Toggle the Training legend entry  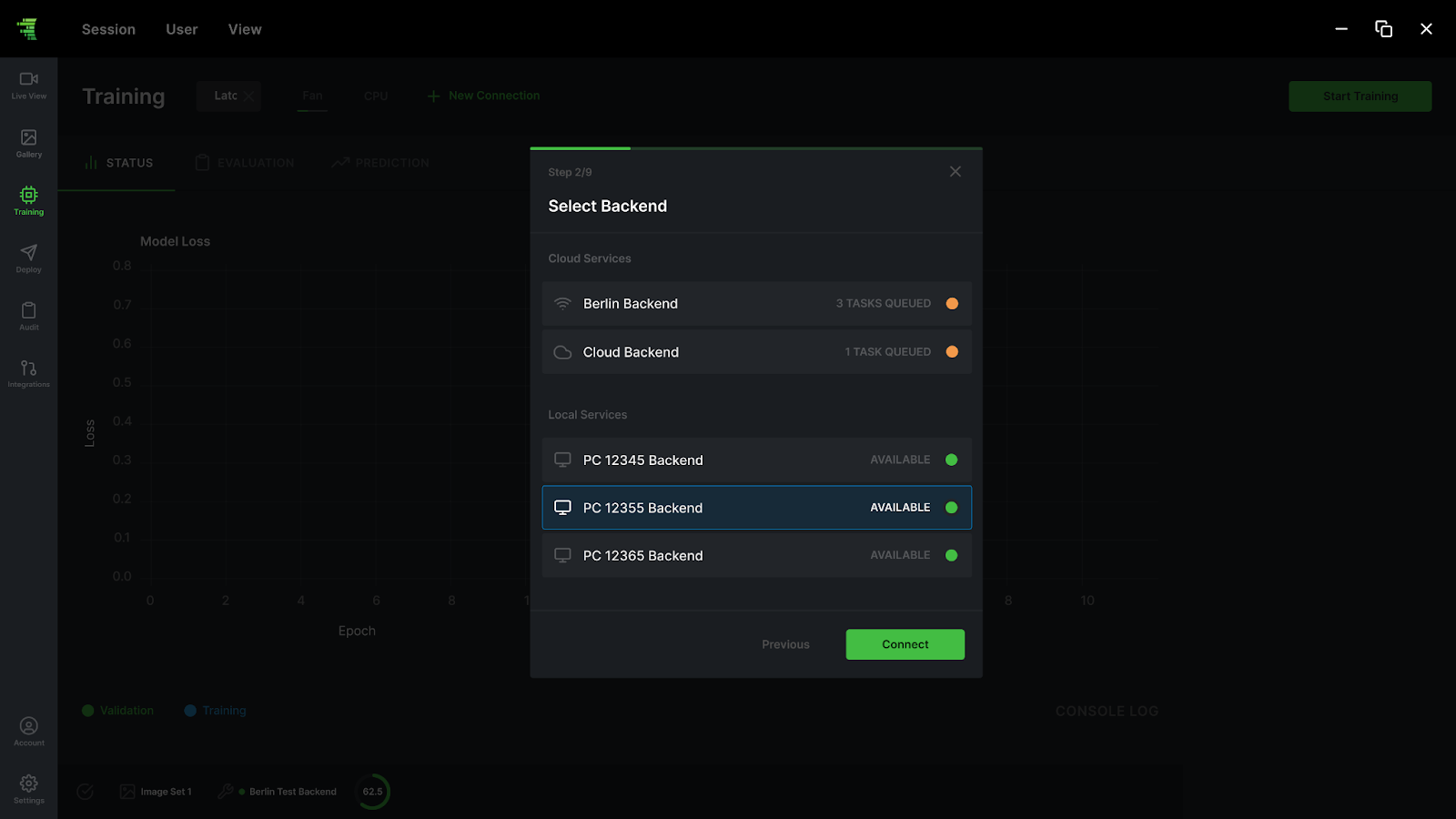pos(216,711)
